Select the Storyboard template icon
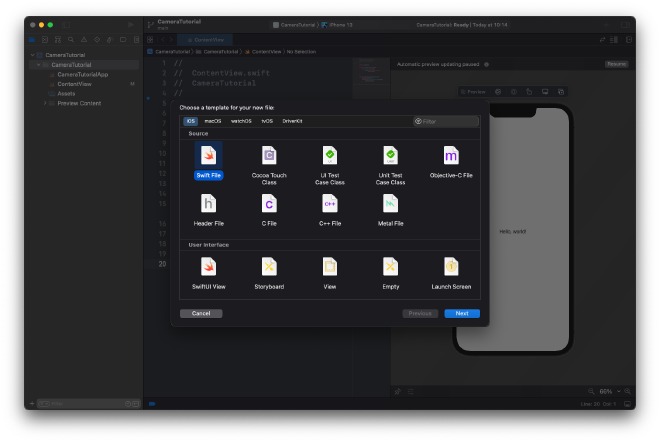This screenshot has width=660, height=442. (x=269, y=266)
